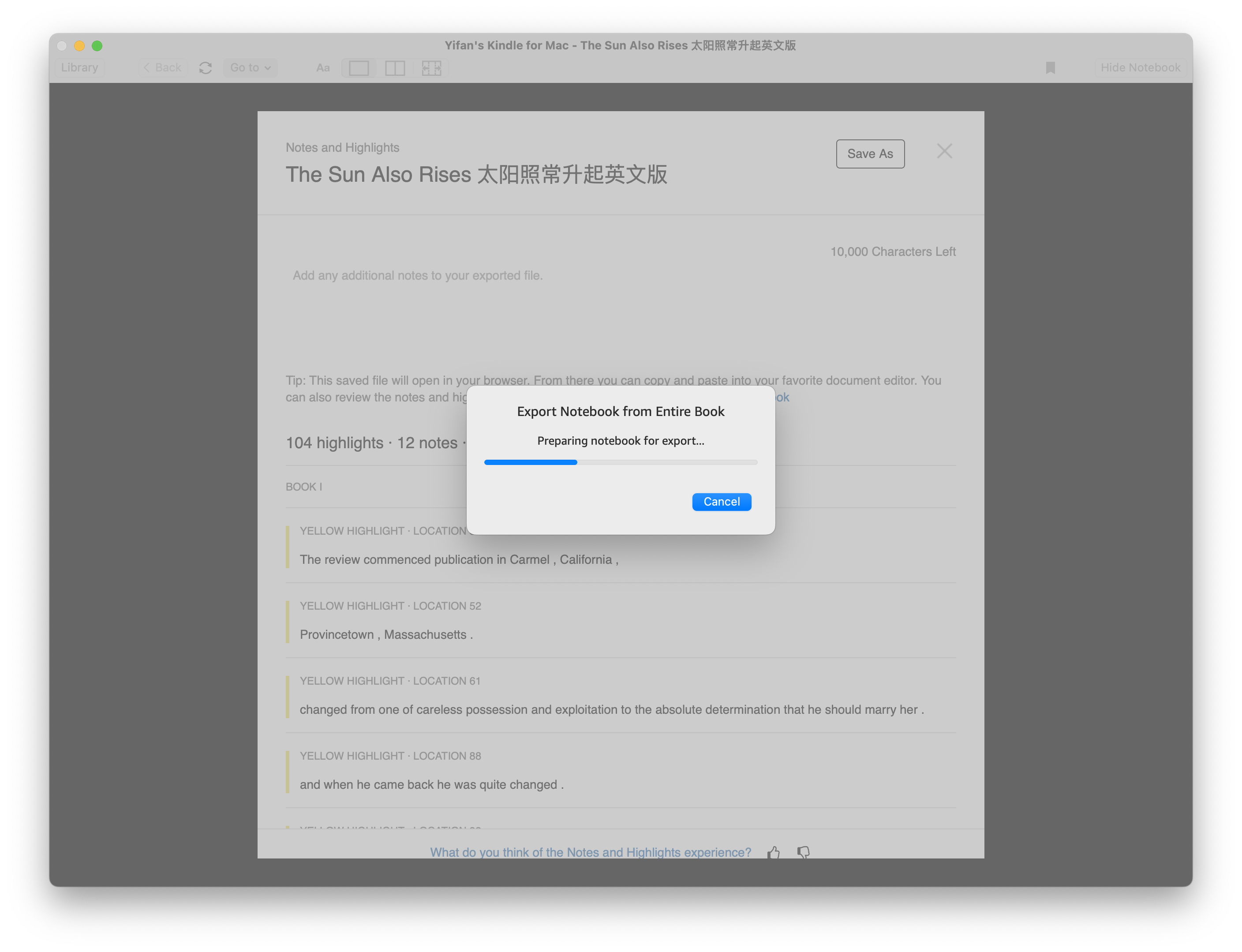This screenshot has height=952, width=1242.
Task: Close the Notes and Highlights panel
Action: 944,151
